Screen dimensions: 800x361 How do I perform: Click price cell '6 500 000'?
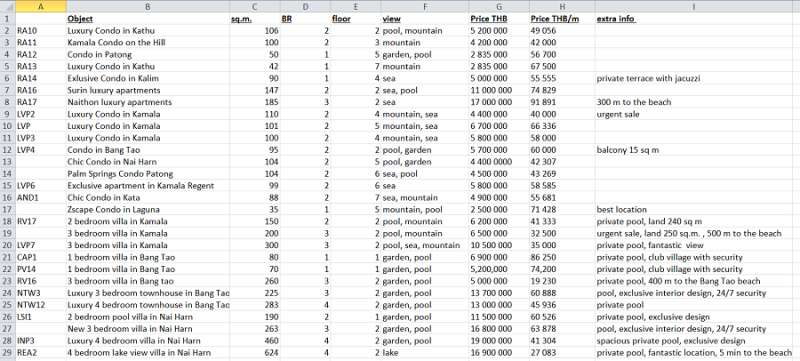(499, 234)
